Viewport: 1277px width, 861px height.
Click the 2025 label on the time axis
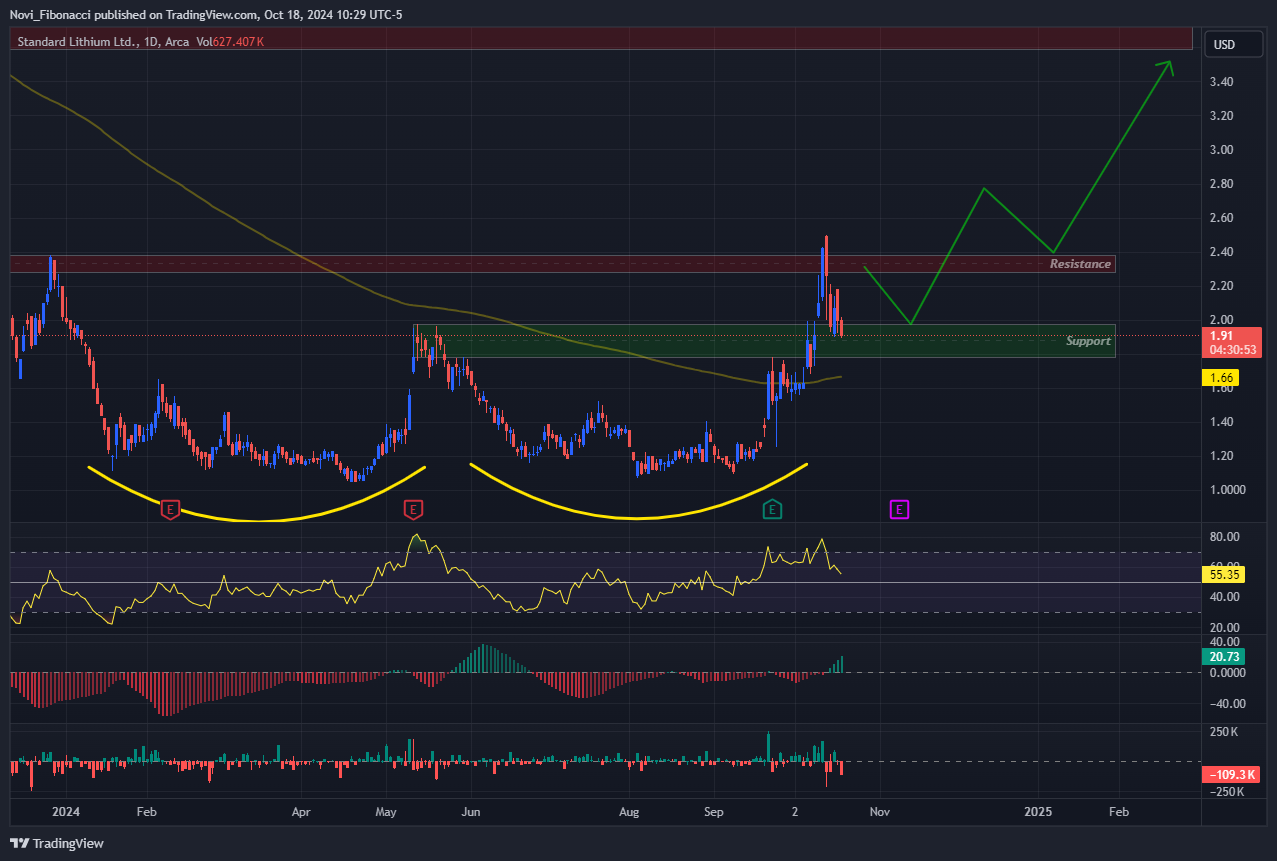[1038, 812]
